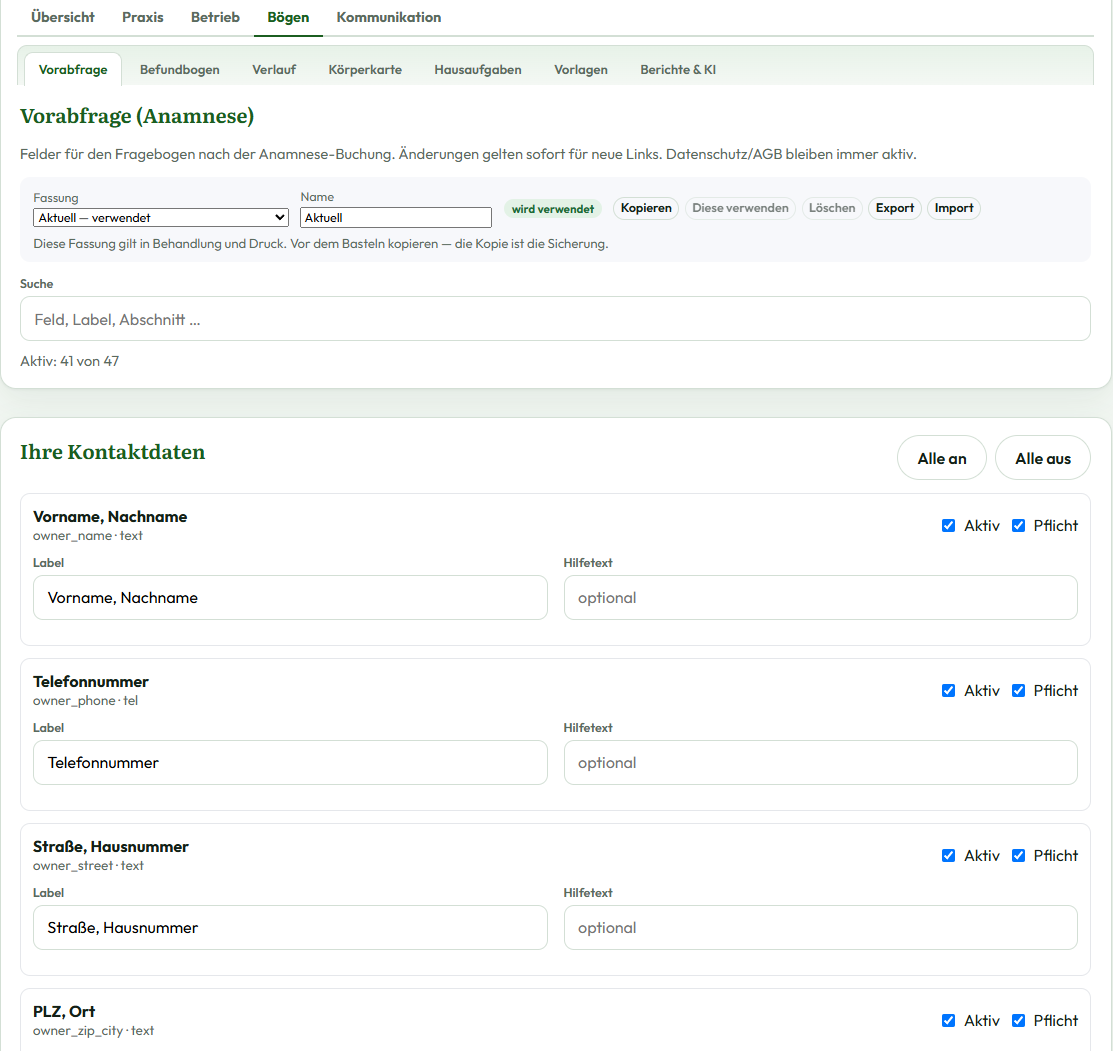Click the Löschen button
Image resolution: width=1113 pixels, height=1051 pixels.
point(832,208)
